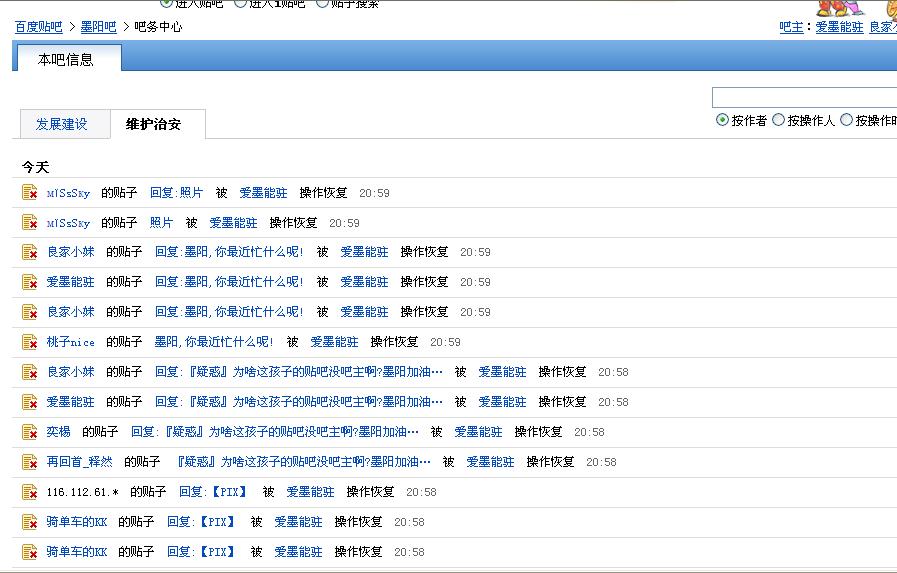Click the 116.112.61.* IP address text
897x573 pixels.
(x=82, y=492)
